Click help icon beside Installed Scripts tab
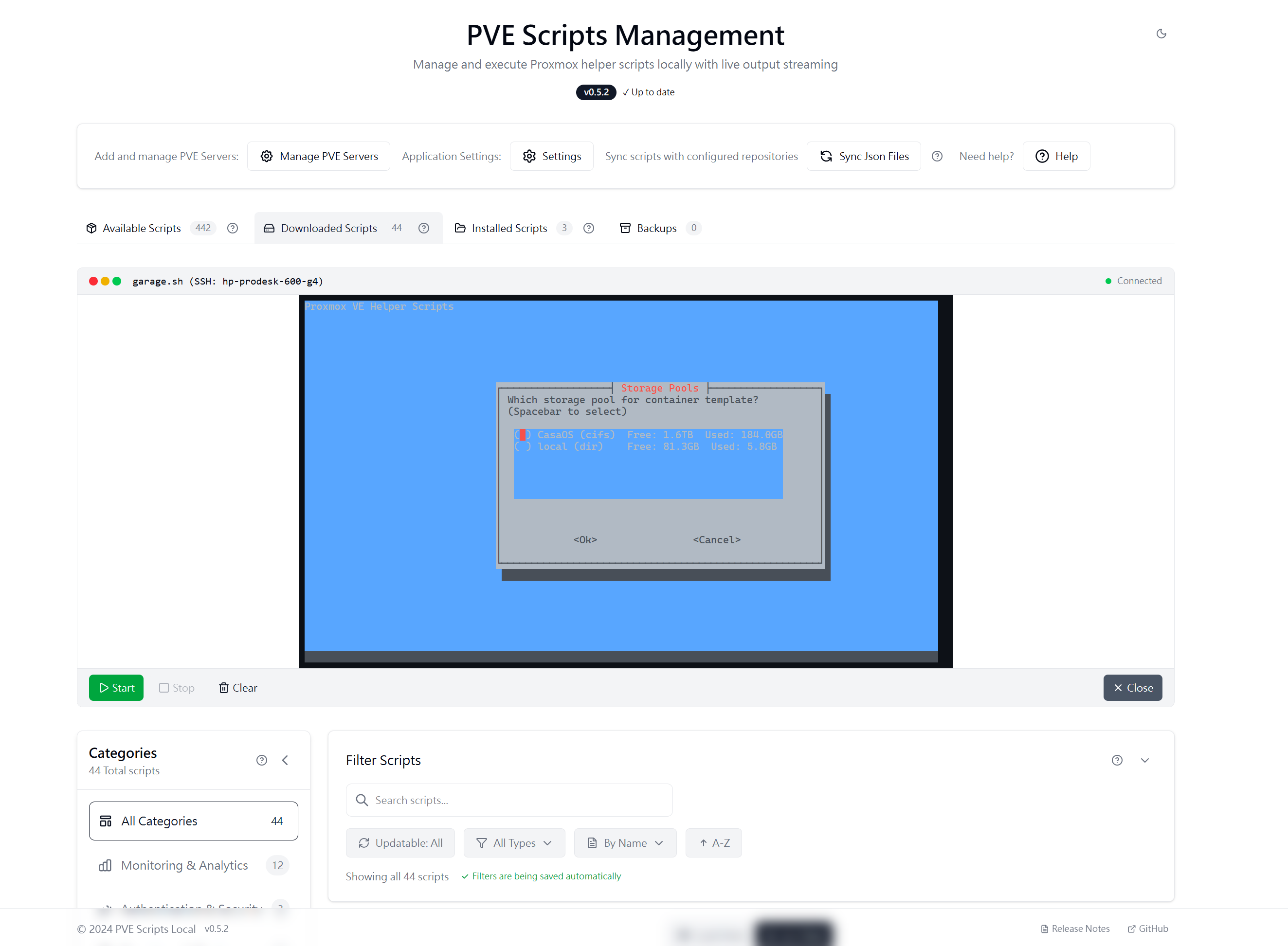The image size is (1288, 946). (x=588, y=228)
